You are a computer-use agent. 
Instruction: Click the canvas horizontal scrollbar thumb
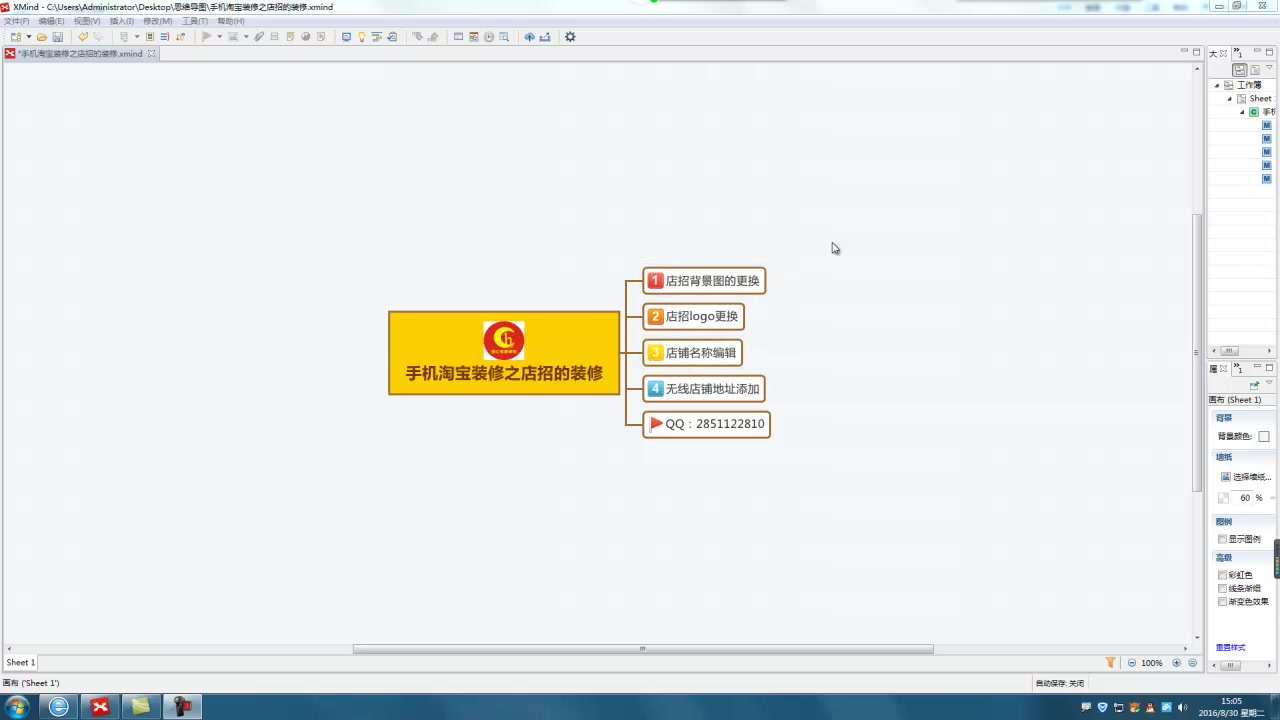(x=643, y=649)
